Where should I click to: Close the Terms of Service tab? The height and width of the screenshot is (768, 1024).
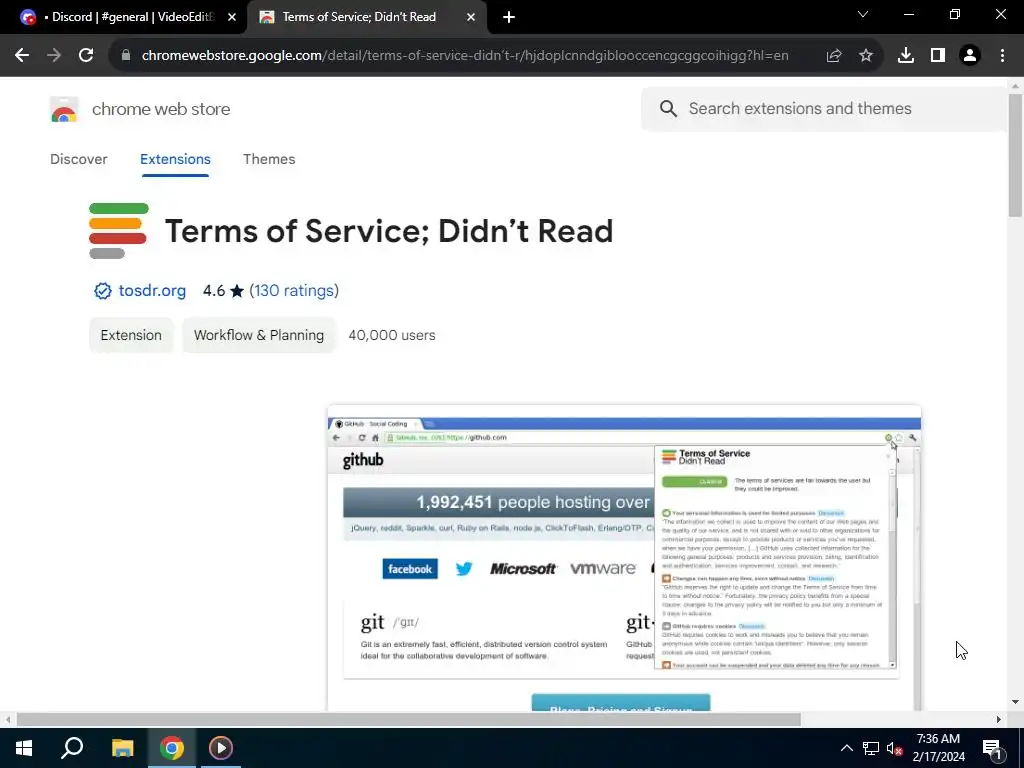point(471,18)
